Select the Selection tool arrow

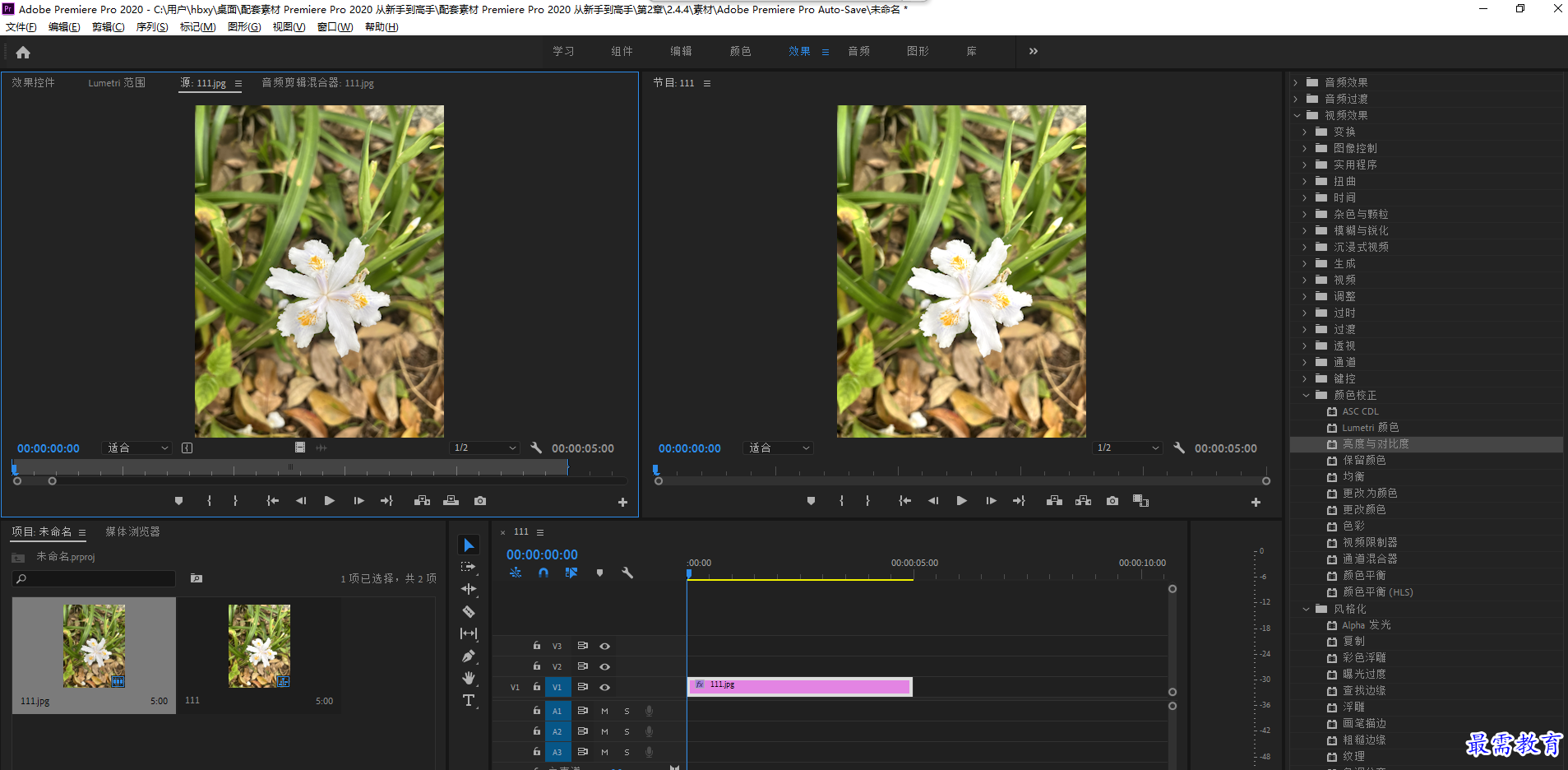(x=469, y=545)
